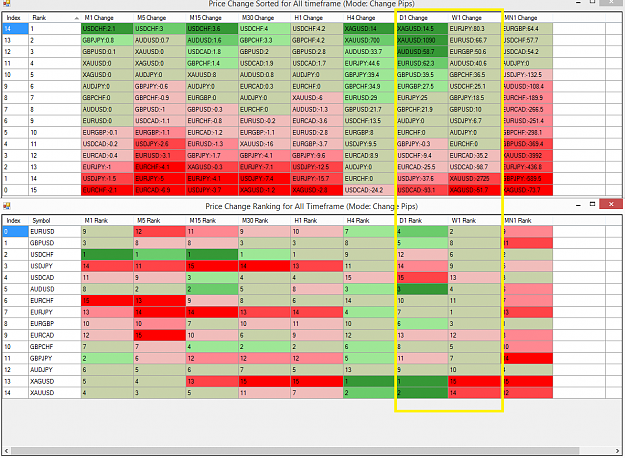Click the USDCAD:-24.2 cell
Viewport: 625px width, 458px height.
(x=369, y=190)
